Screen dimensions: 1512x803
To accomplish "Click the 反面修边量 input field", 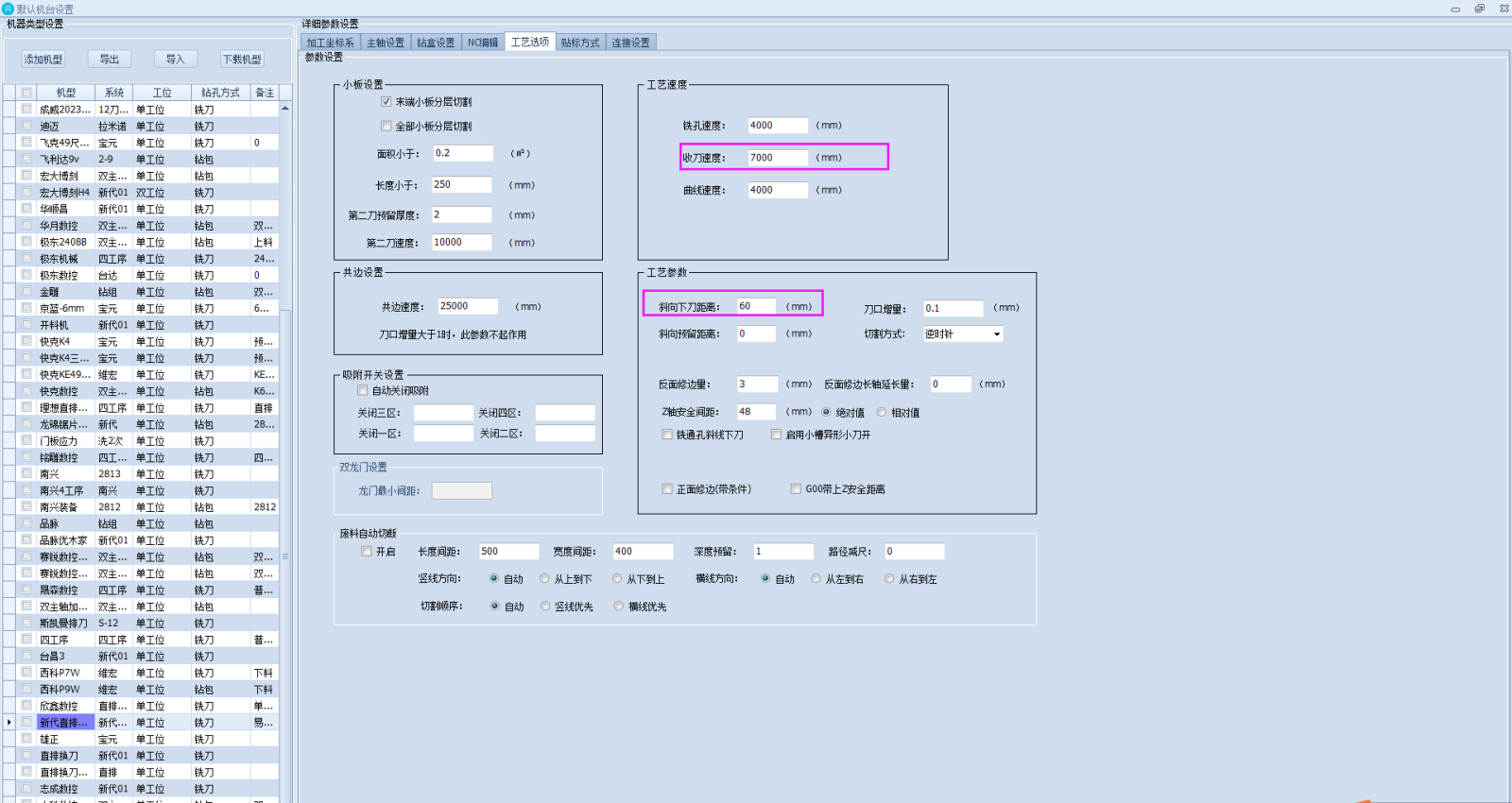I will coord(757,384).
